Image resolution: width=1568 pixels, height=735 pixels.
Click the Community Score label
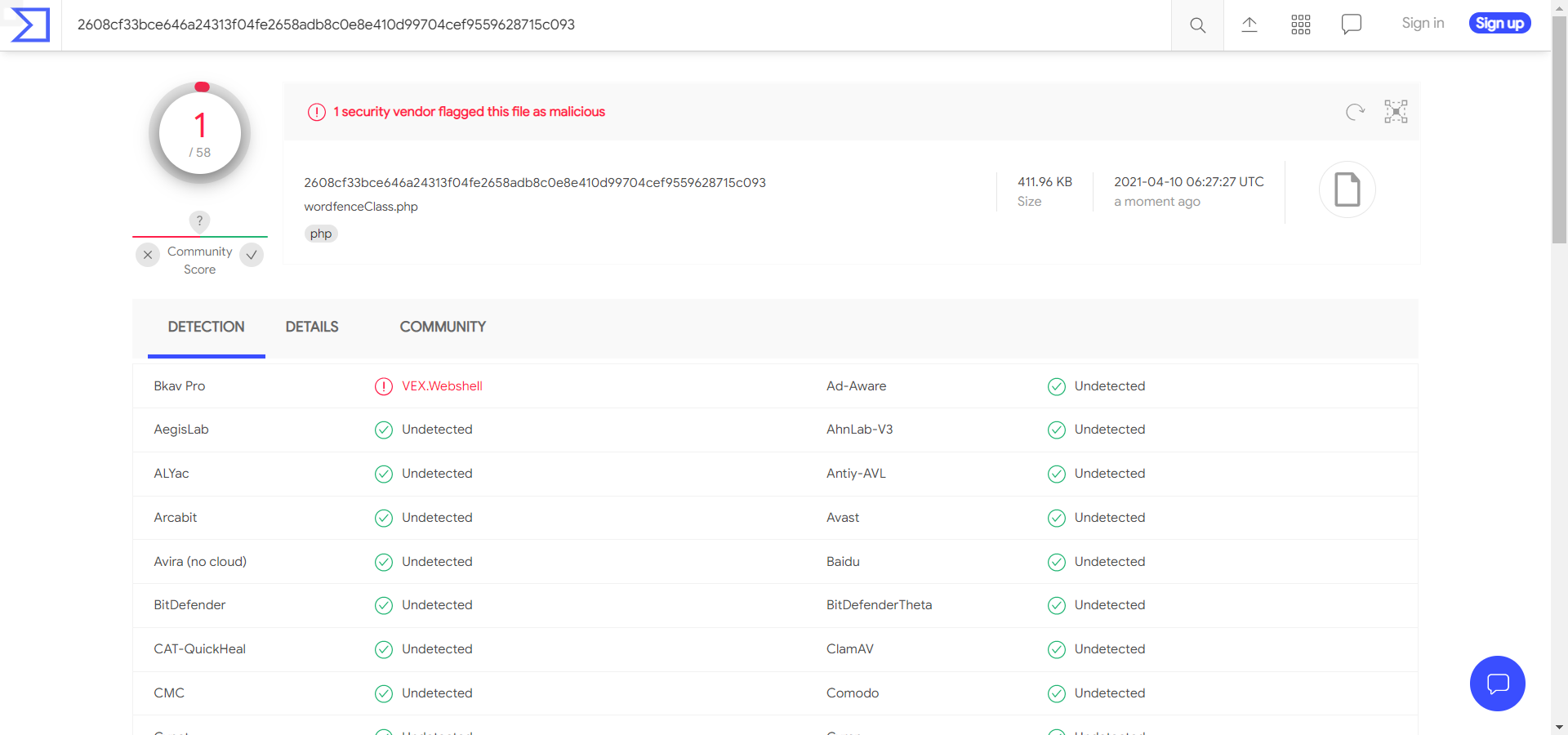(199, 261)
